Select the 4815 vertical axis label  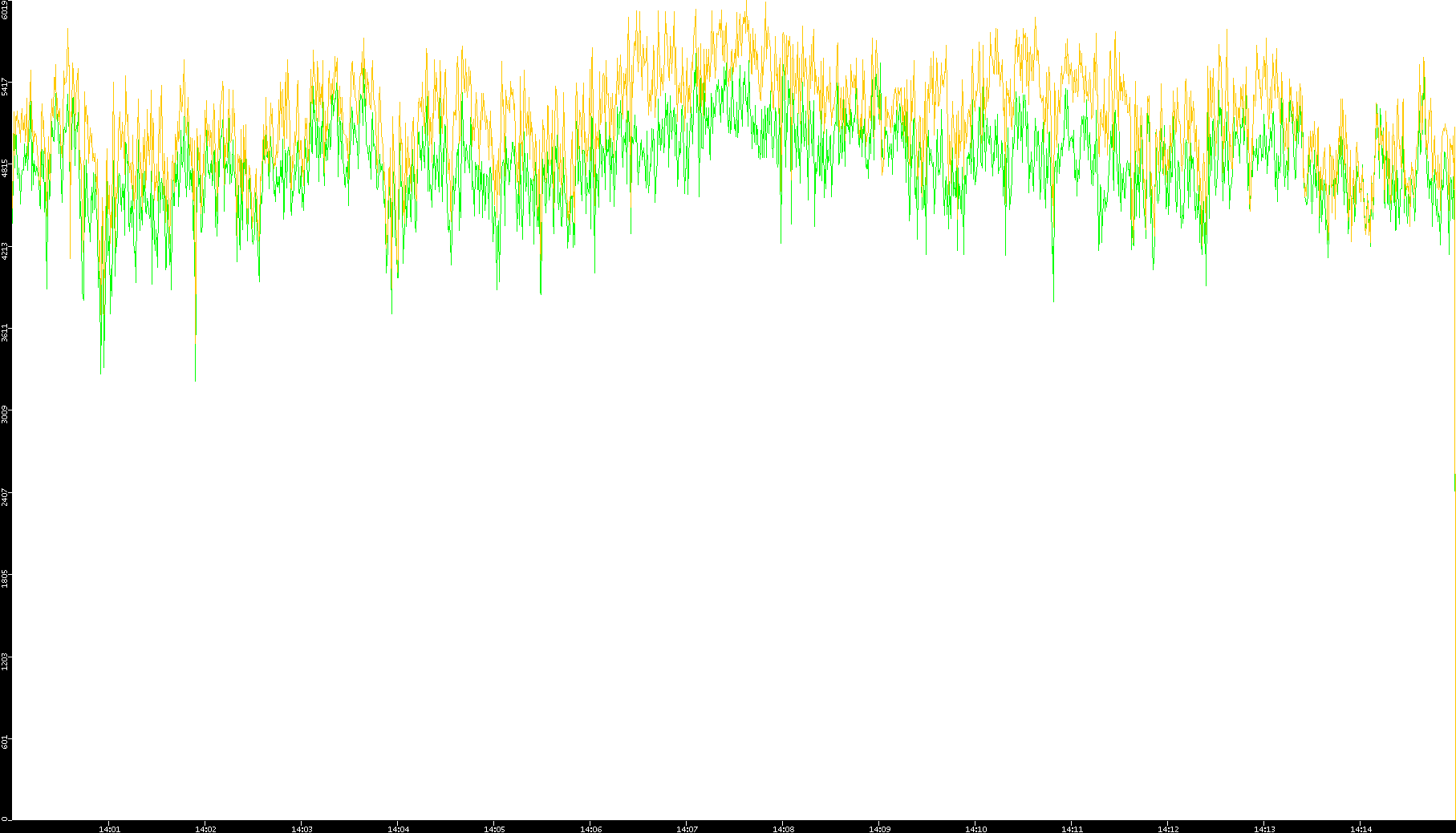tap(5, 168)
